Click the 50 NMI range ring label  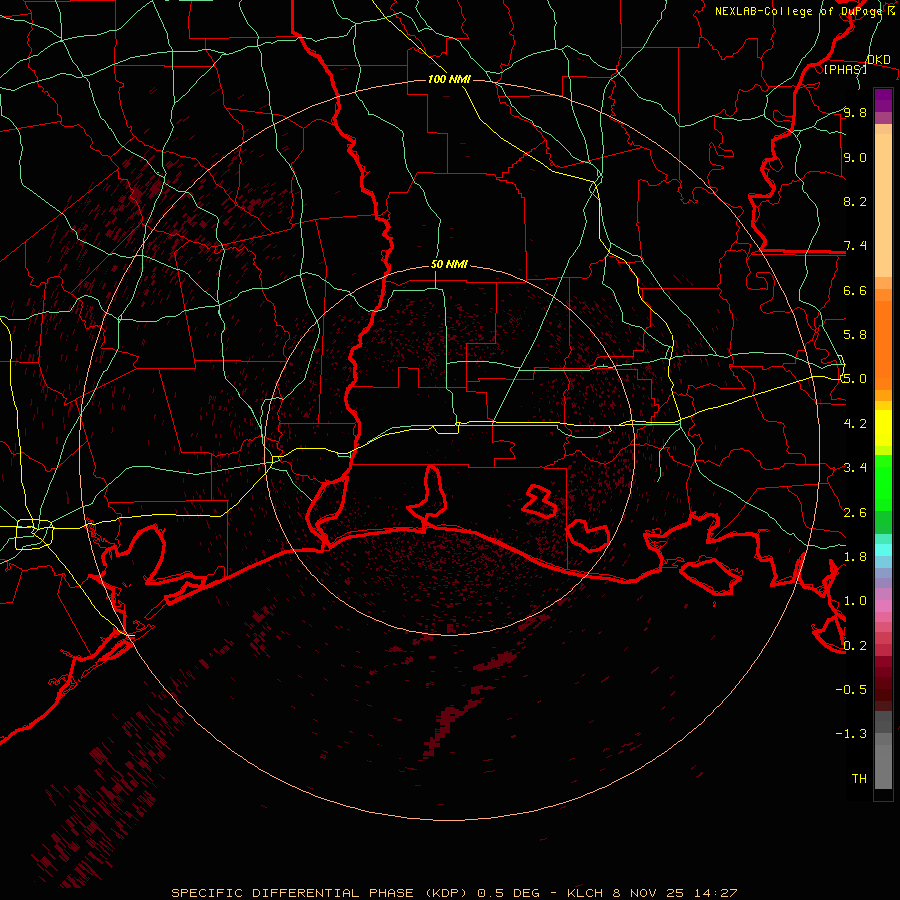(449, 265)
